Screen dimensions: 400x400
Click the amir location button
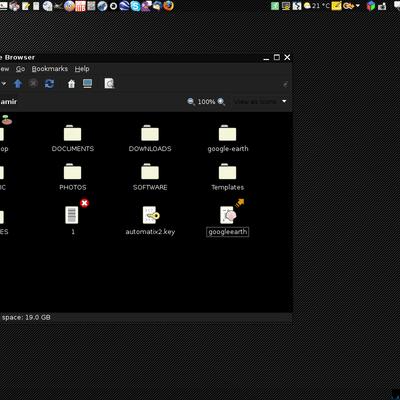point(8,102)
